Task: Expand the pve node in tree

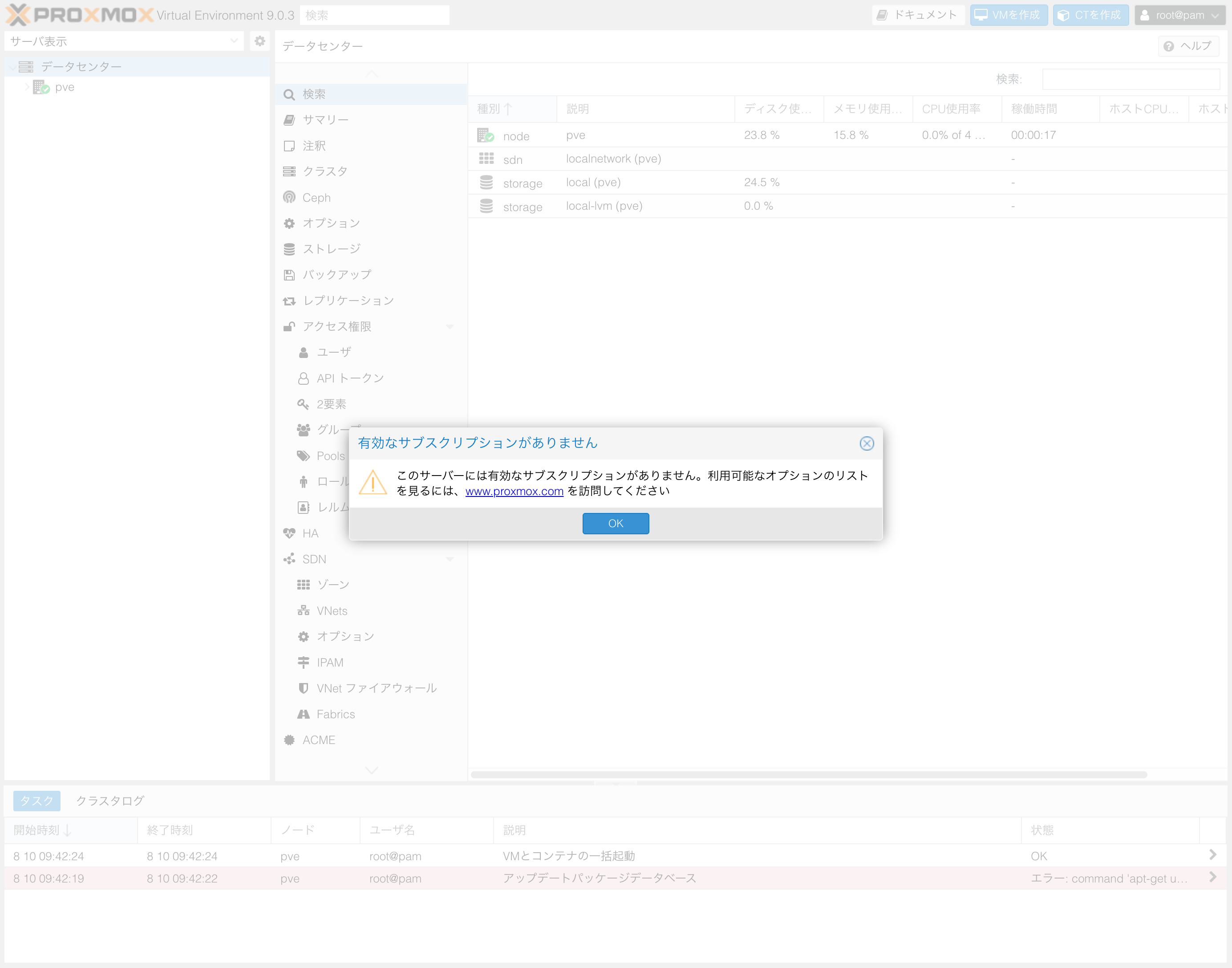Action: click(27, 87)
